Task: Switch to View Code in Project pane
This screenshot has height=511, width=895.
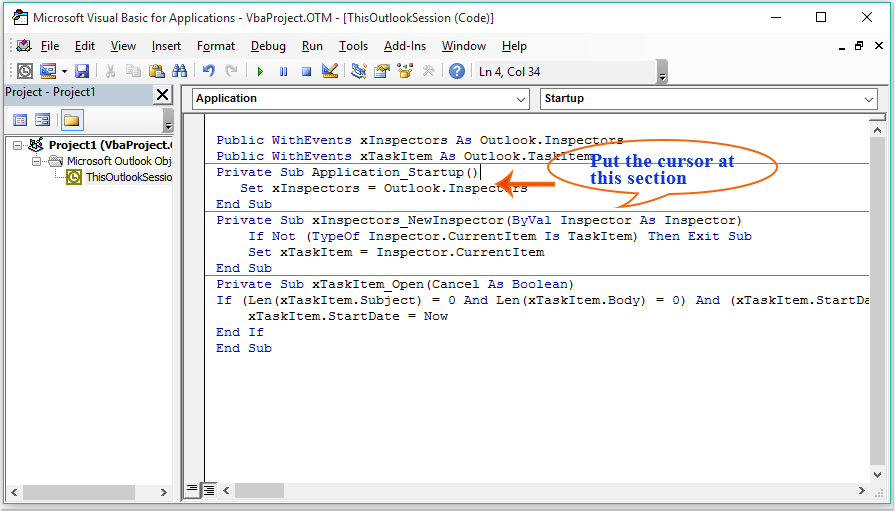Action: (x=20, y=120)
